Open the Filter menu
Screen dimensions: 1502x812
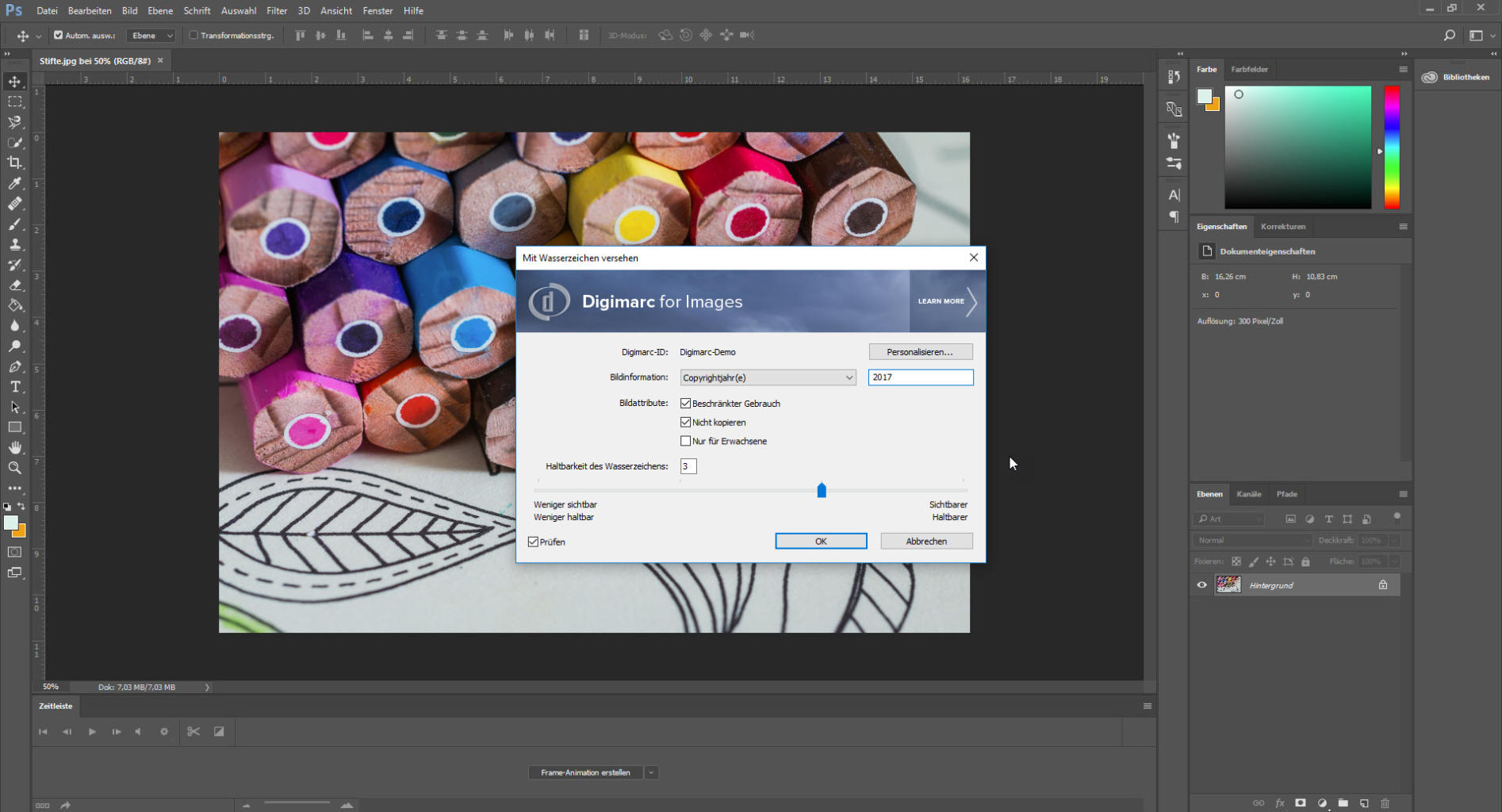(277, 10)
